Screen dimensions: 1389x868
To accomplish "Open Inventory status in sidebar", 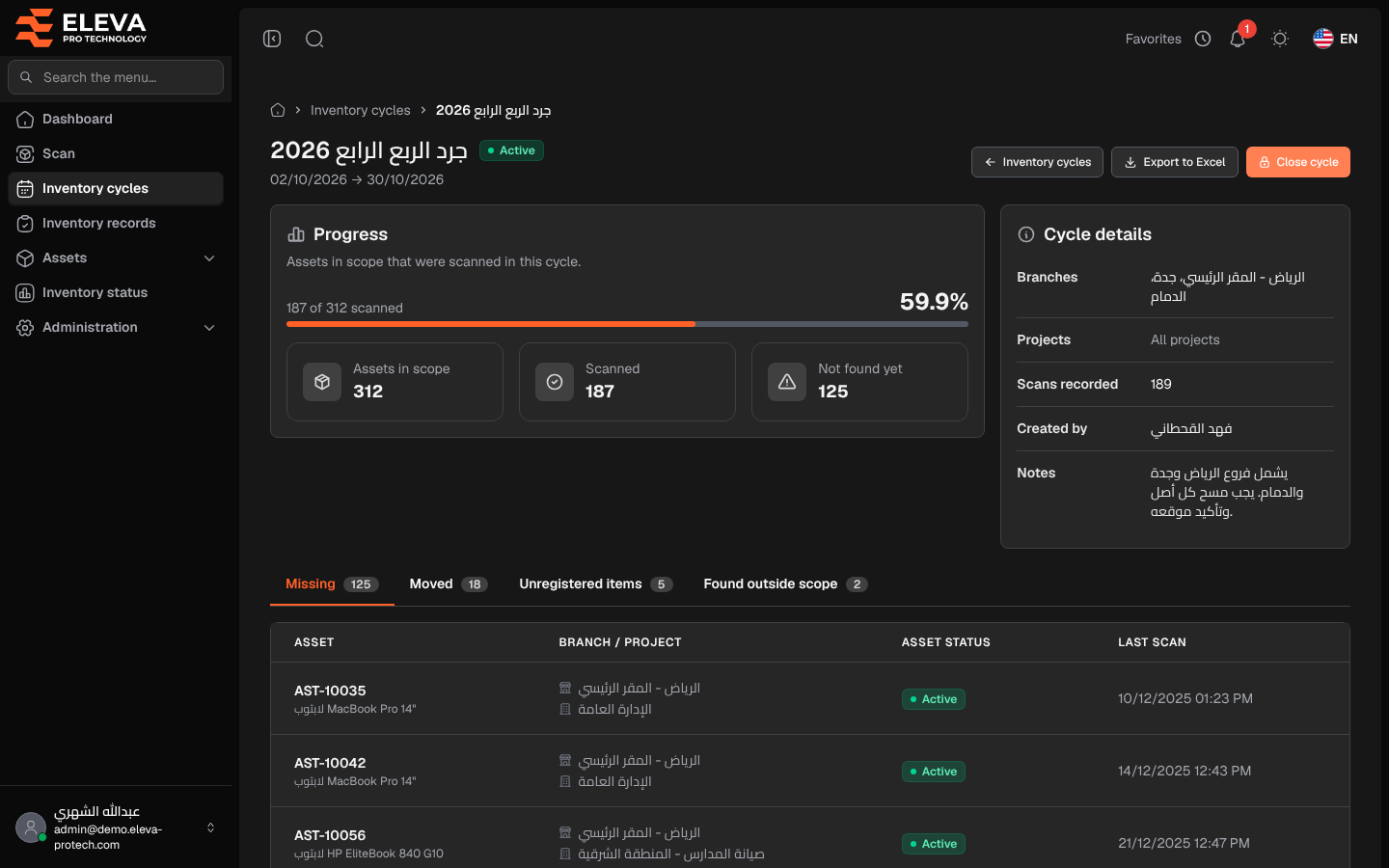I will tap(116, 292).
